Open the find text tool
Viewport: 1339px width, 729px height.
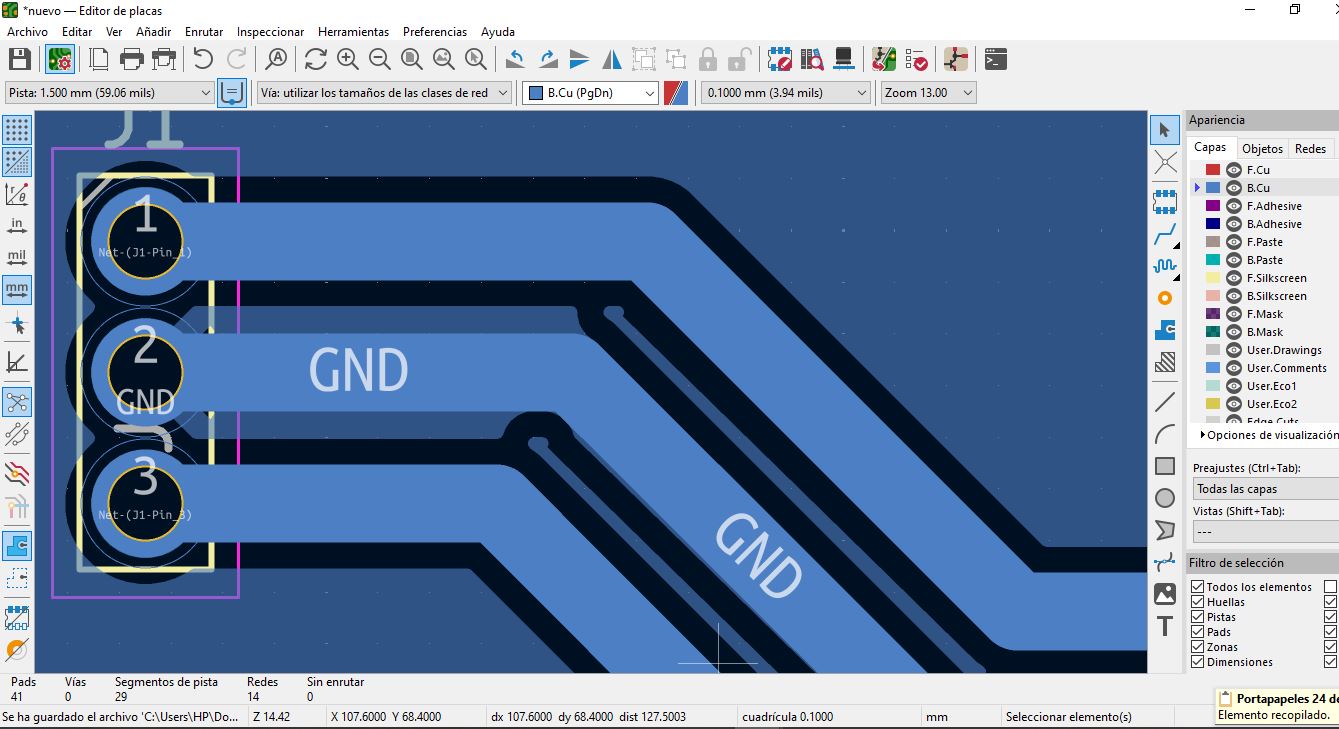pos(276,59)
